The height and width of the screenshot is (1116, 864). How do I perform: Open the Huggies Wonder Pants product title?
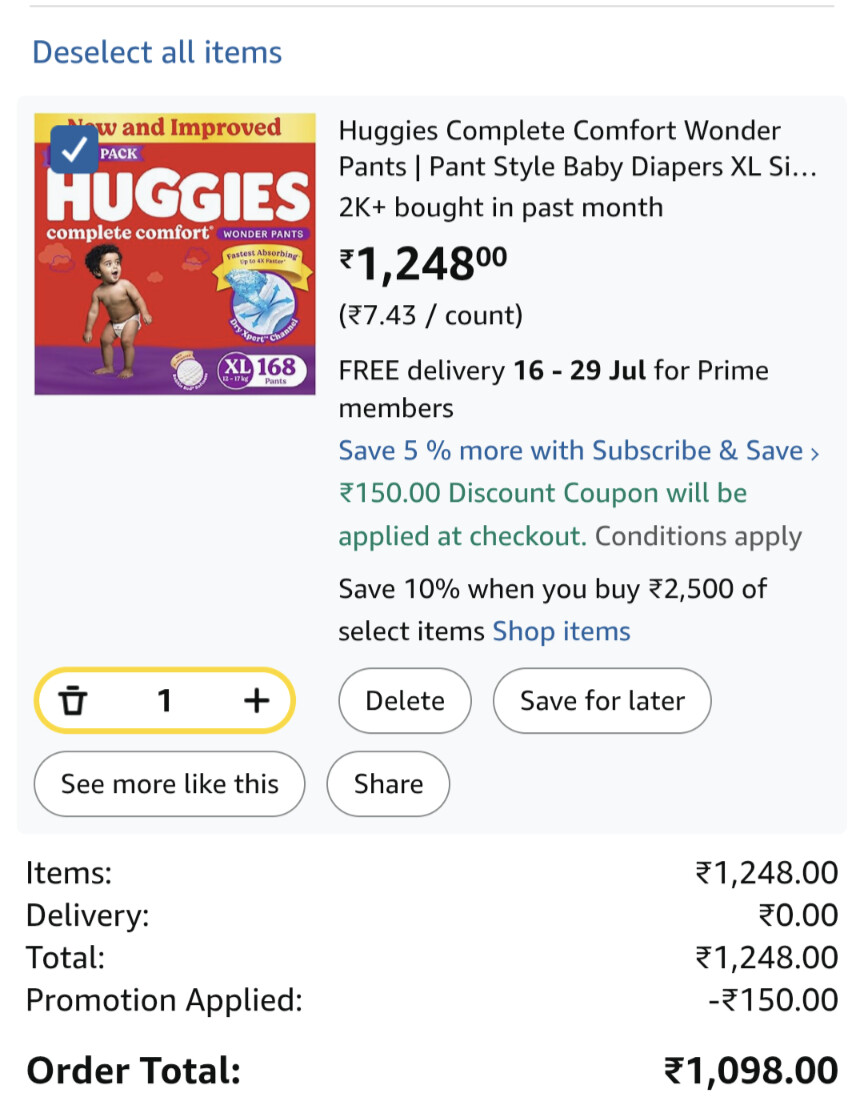pos(577,149)
